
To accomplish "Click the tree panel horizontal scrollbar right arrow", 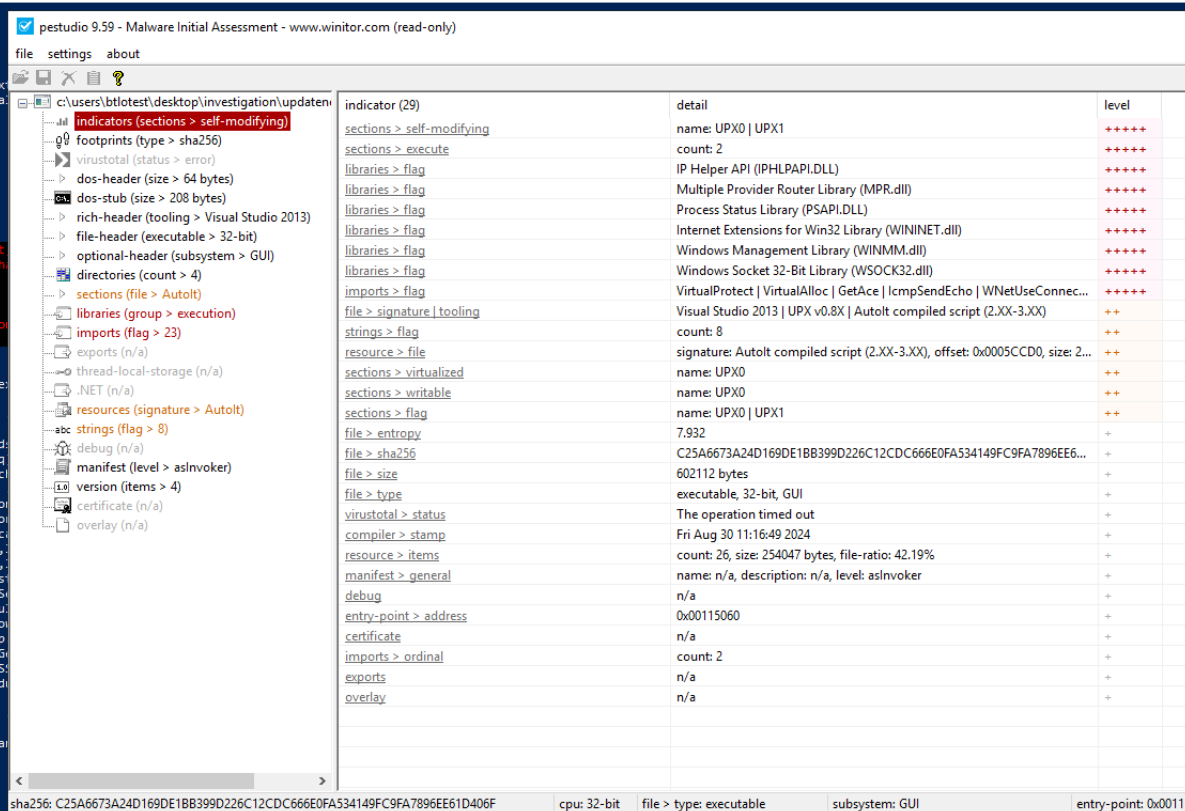I will coord(322,781).
